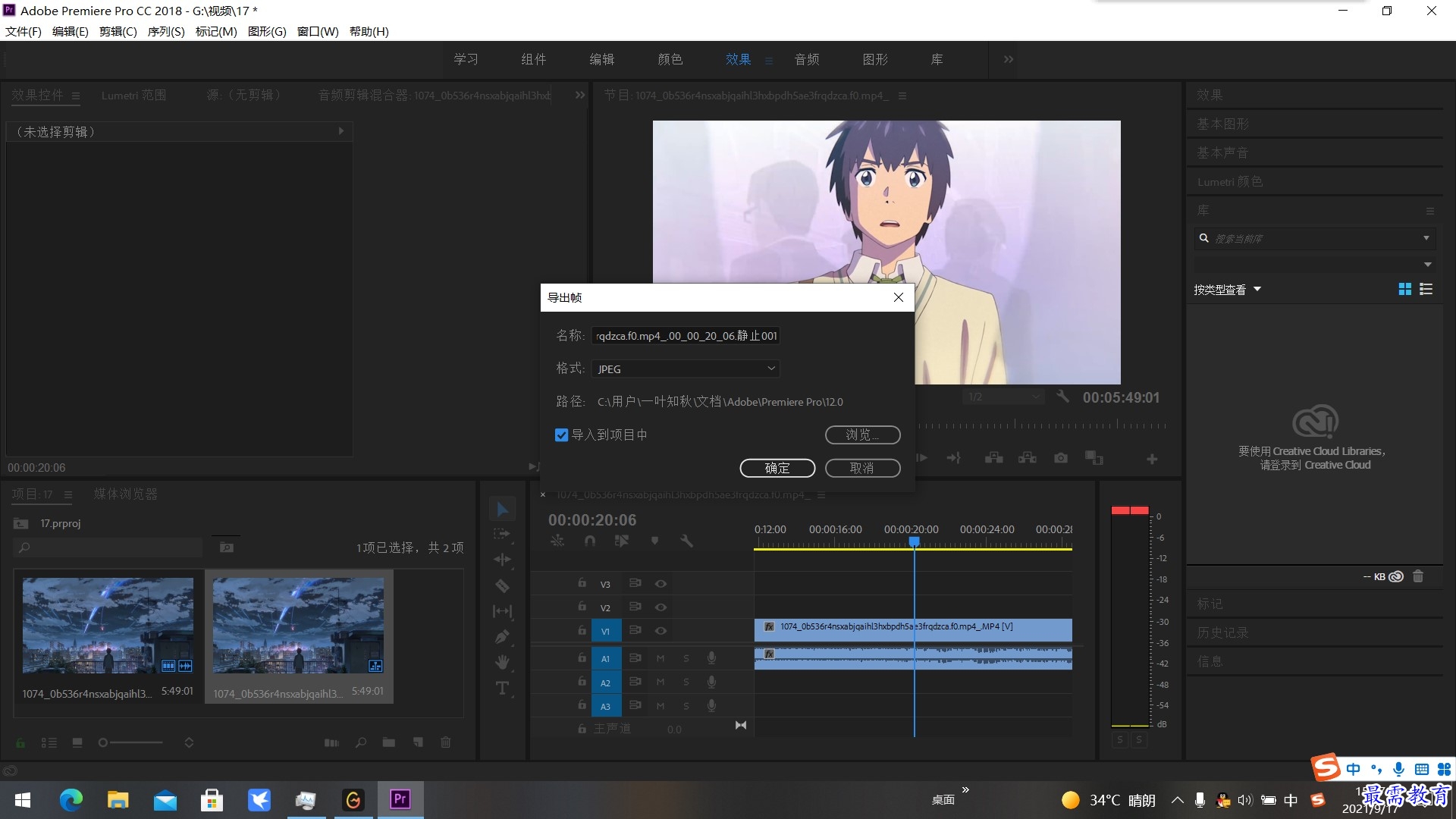Toggle V2 track output eye
The width and height of the screenshot is (1456, 819).
(661, 607)
